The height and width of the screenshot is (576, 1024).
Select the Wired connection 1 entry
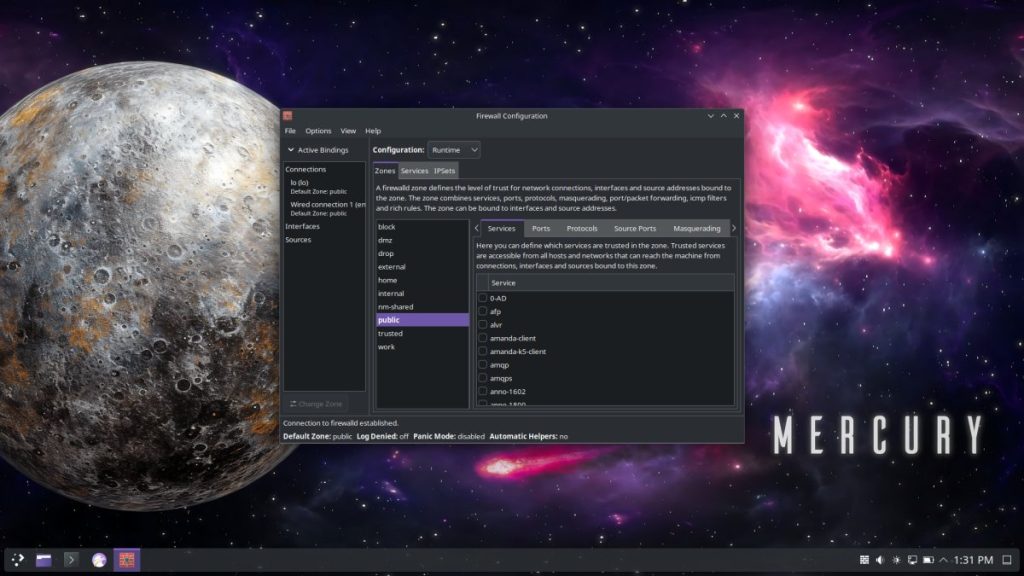[x=319, y=205]
